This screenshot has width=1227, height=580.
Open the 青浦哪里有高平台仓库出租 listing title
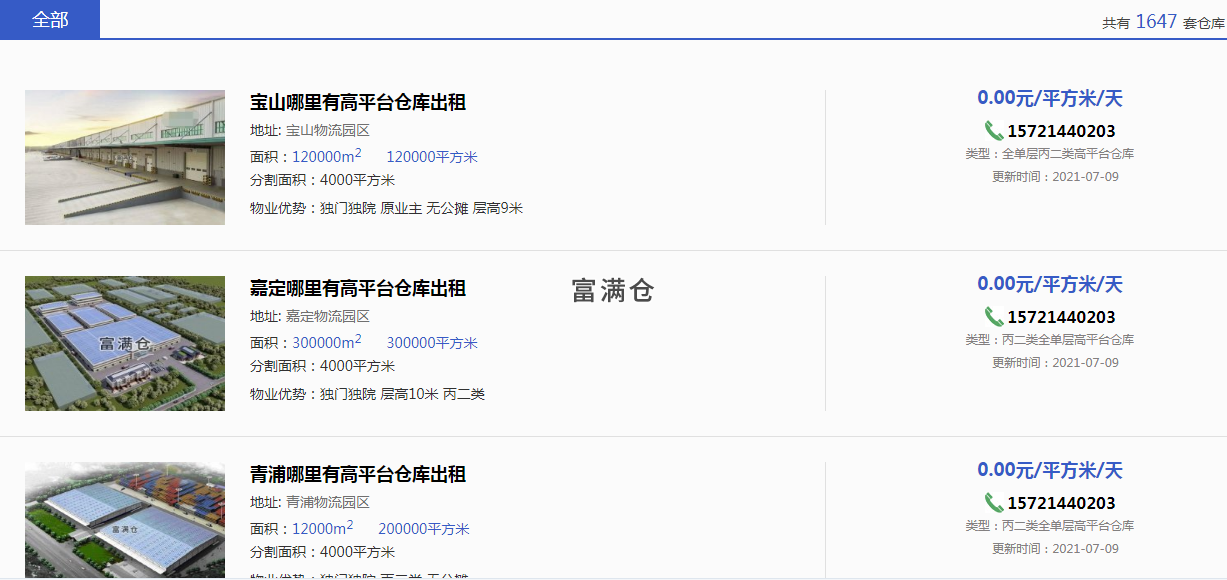tap(357, 474)
